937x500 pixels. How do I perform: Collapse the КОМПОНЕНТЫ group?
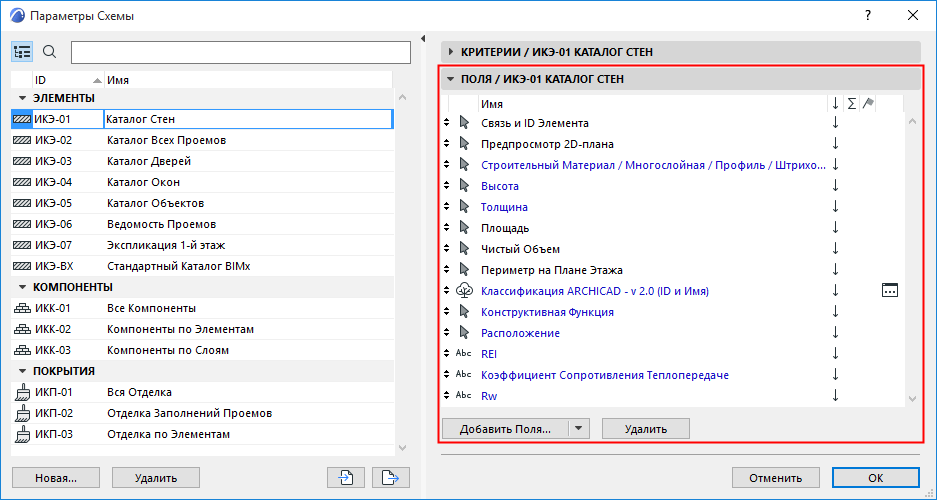coord(23,287)
